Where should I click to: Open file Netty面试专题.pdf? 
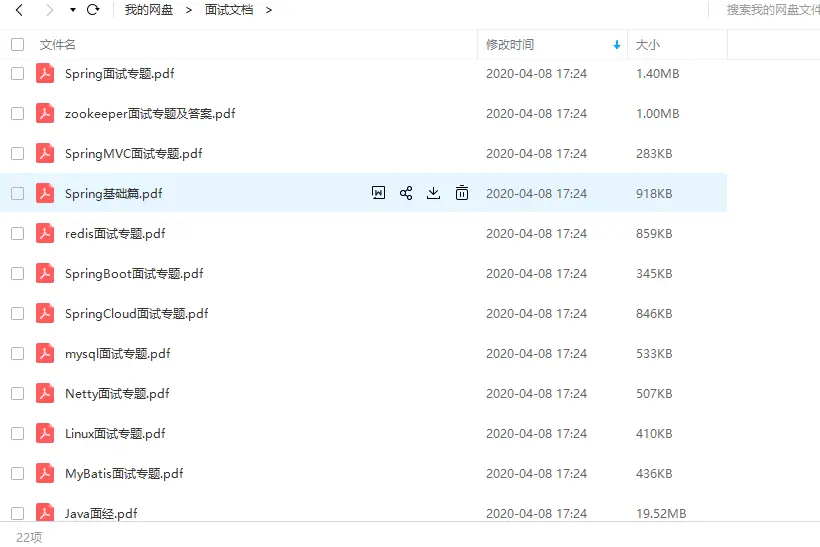pyautogui.click(x=117, y=394)
